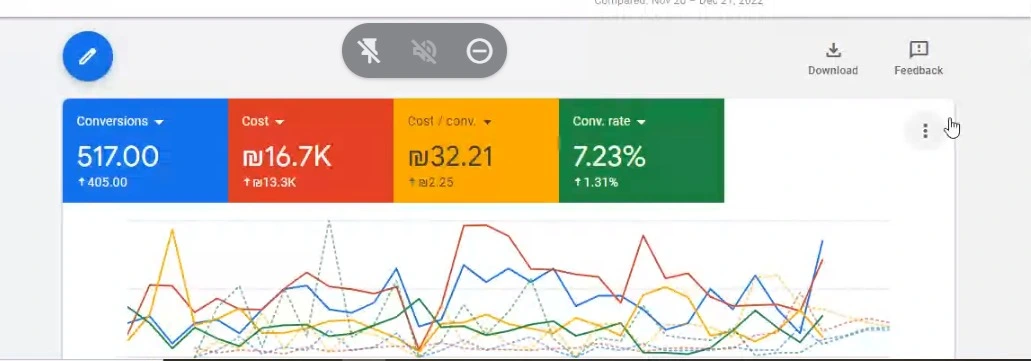Click the Download label
This screenshot has width=1031, height=361.
(x=833, y=70)
